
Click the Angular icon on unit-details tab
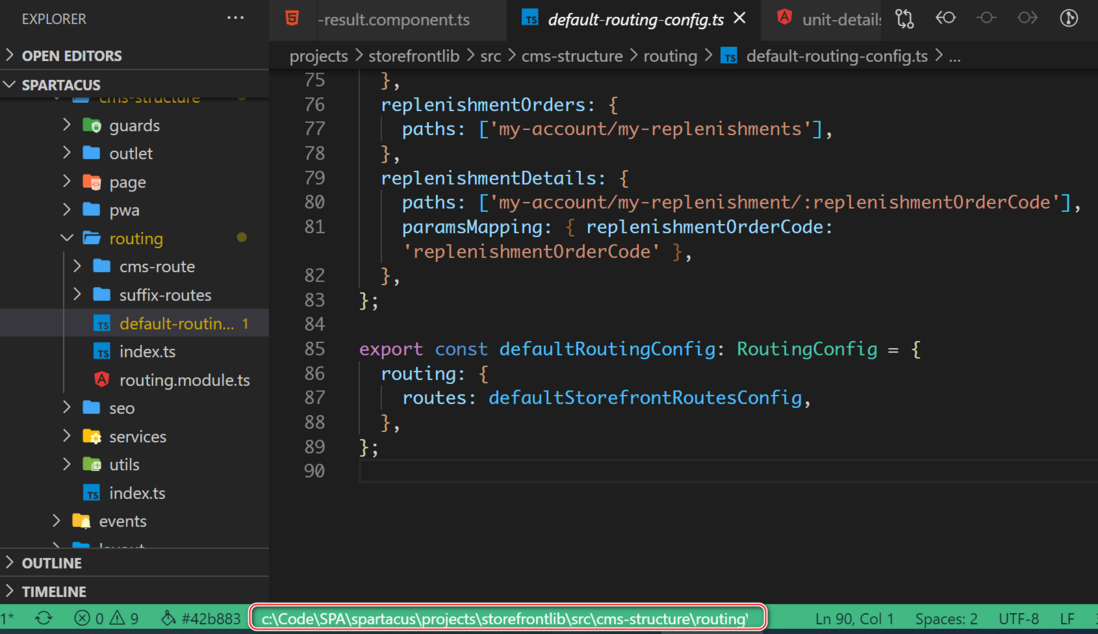pos(784,18)
